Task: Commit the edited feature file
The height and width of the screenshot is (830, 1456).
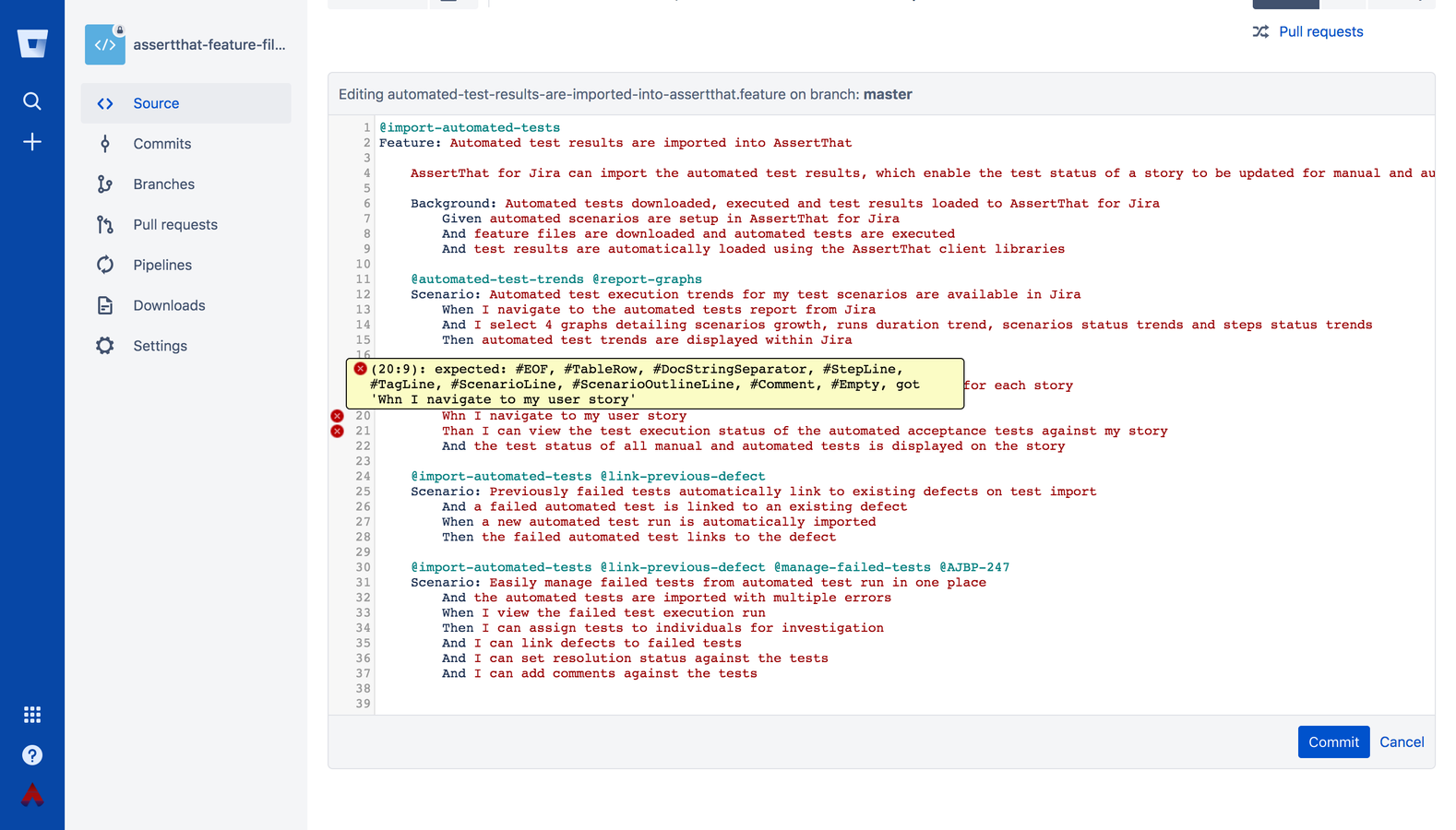Action: click(x=1333, y=742)
